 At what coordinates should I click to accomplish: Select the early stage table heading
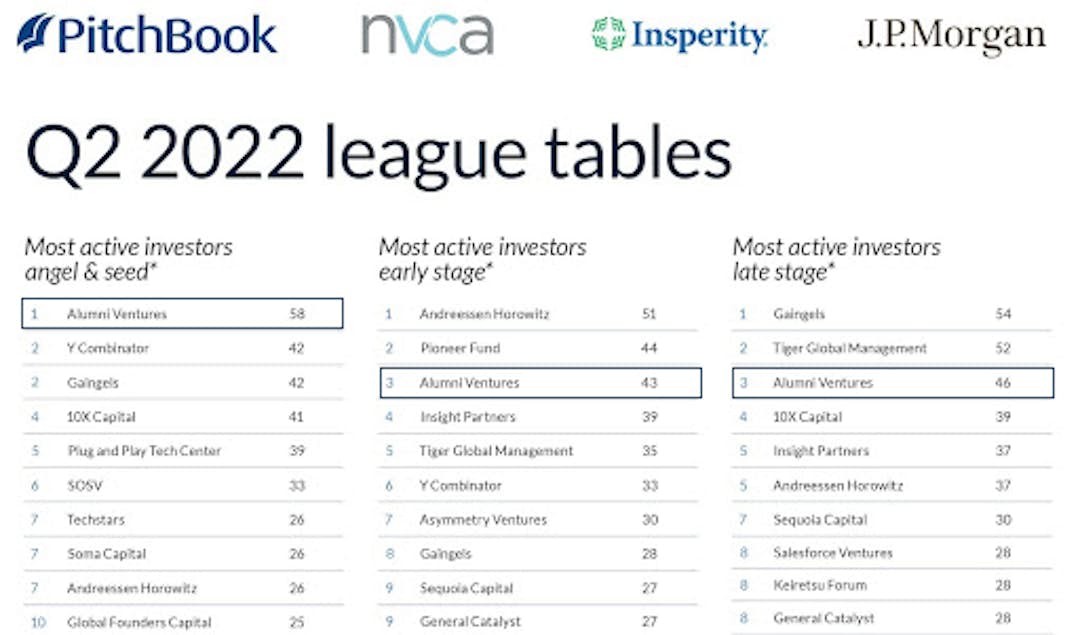482,258
